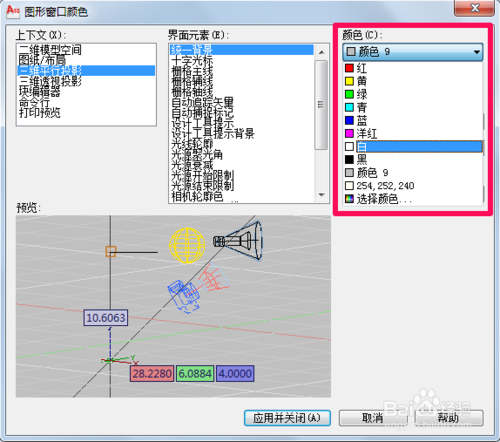Choose black 黑 from the color list
This screenshot has width=500, height=442.
[x=413, y=160]
